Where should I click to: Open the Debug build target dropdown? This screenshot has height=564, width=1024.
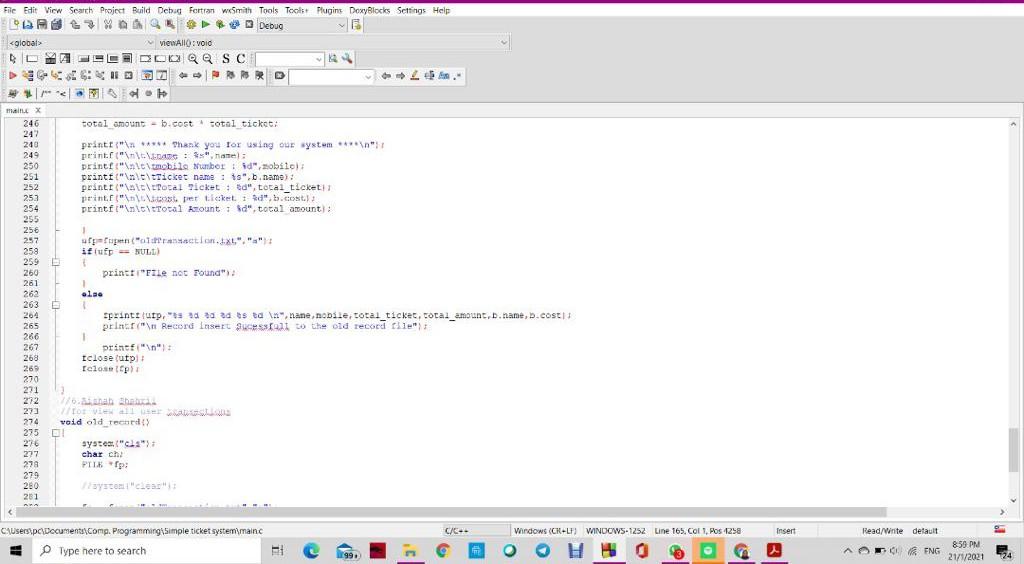click(x=341, y=25)
